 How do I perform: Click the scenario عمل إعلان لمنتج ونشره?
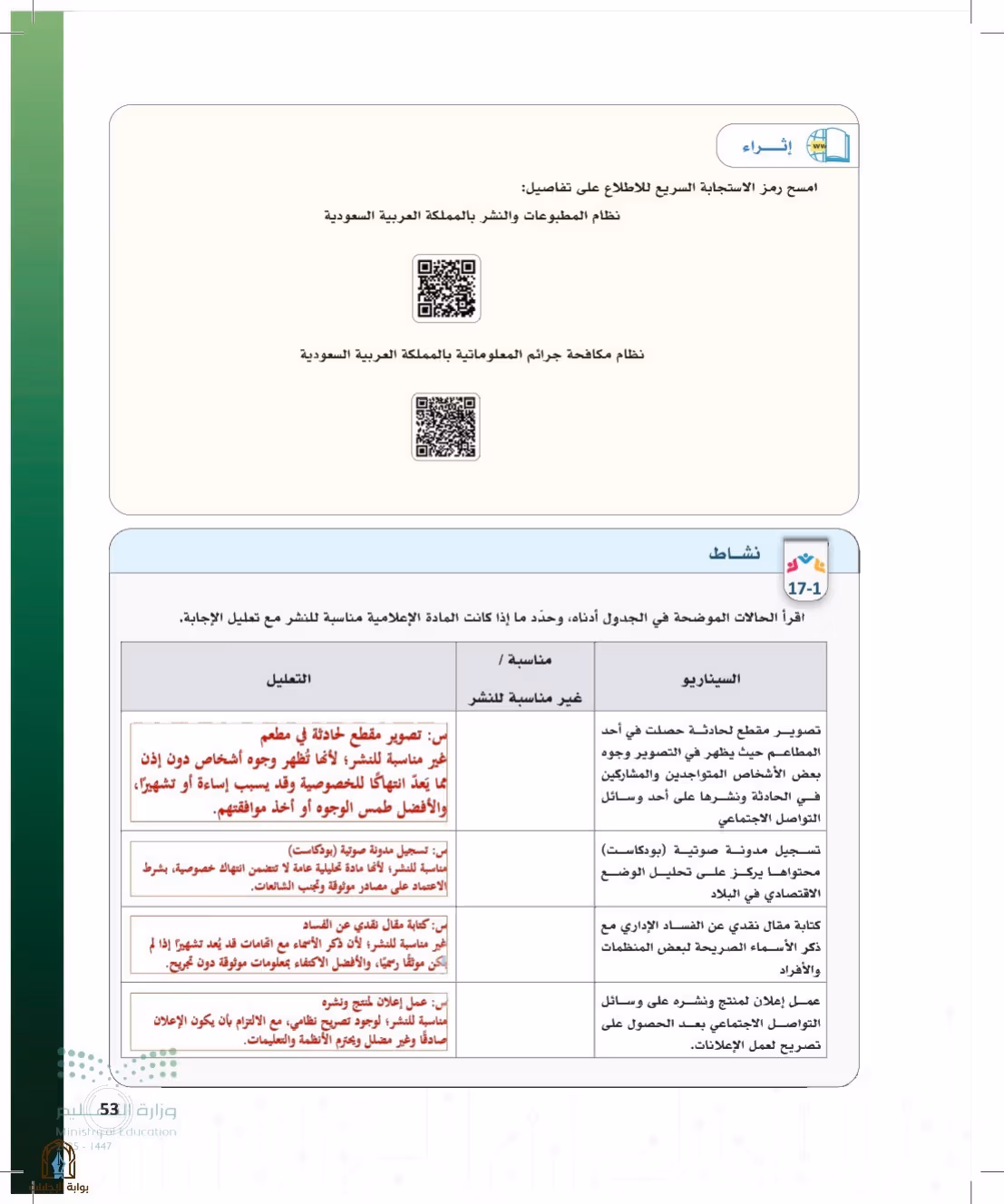pos(711,1023)
